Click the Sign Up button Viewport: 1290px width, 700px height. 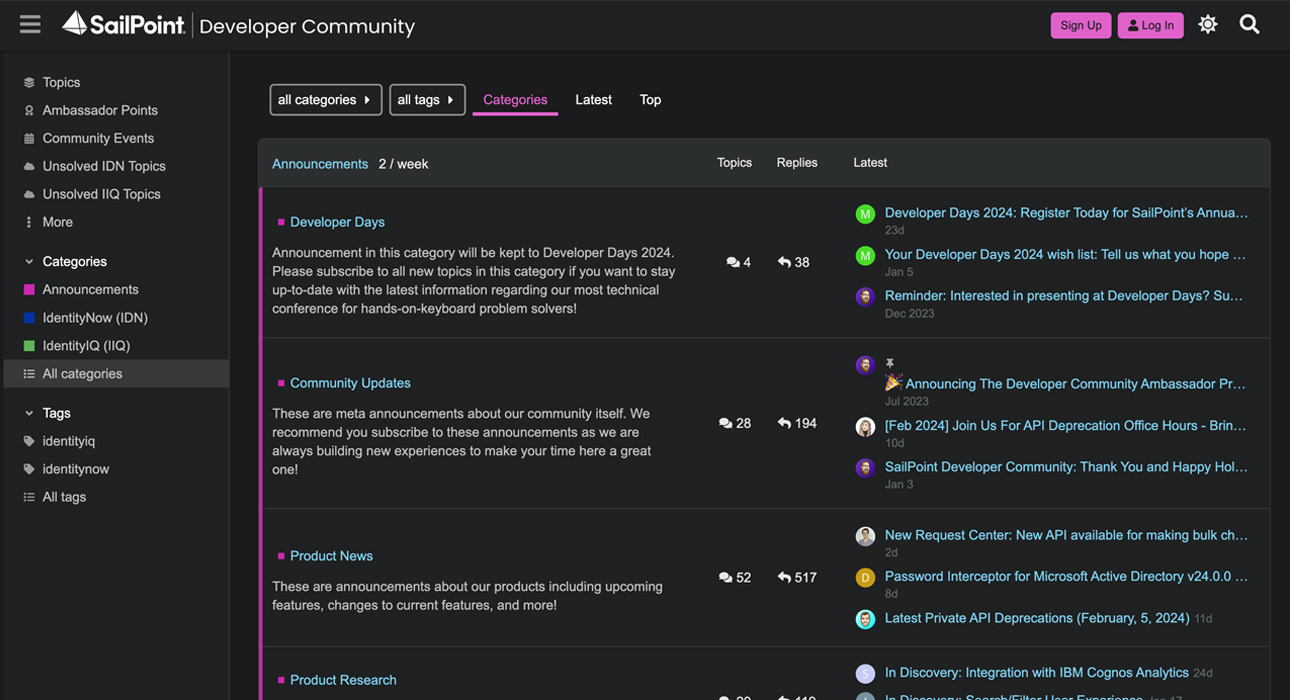click(x=1081, y=24)
